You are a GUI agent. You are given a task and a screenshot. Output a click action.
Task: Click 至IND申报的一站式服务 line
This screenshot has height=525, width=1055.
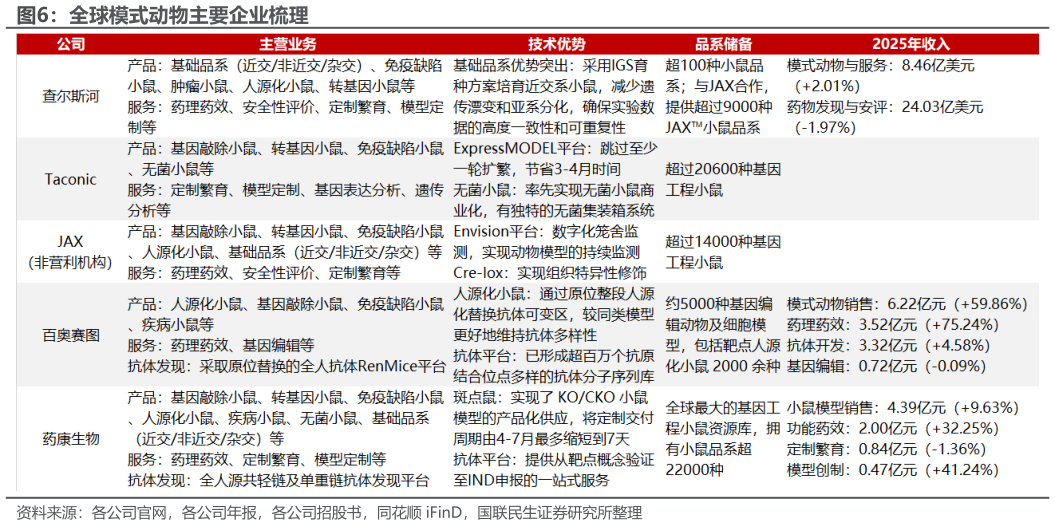tap(532, 481)
